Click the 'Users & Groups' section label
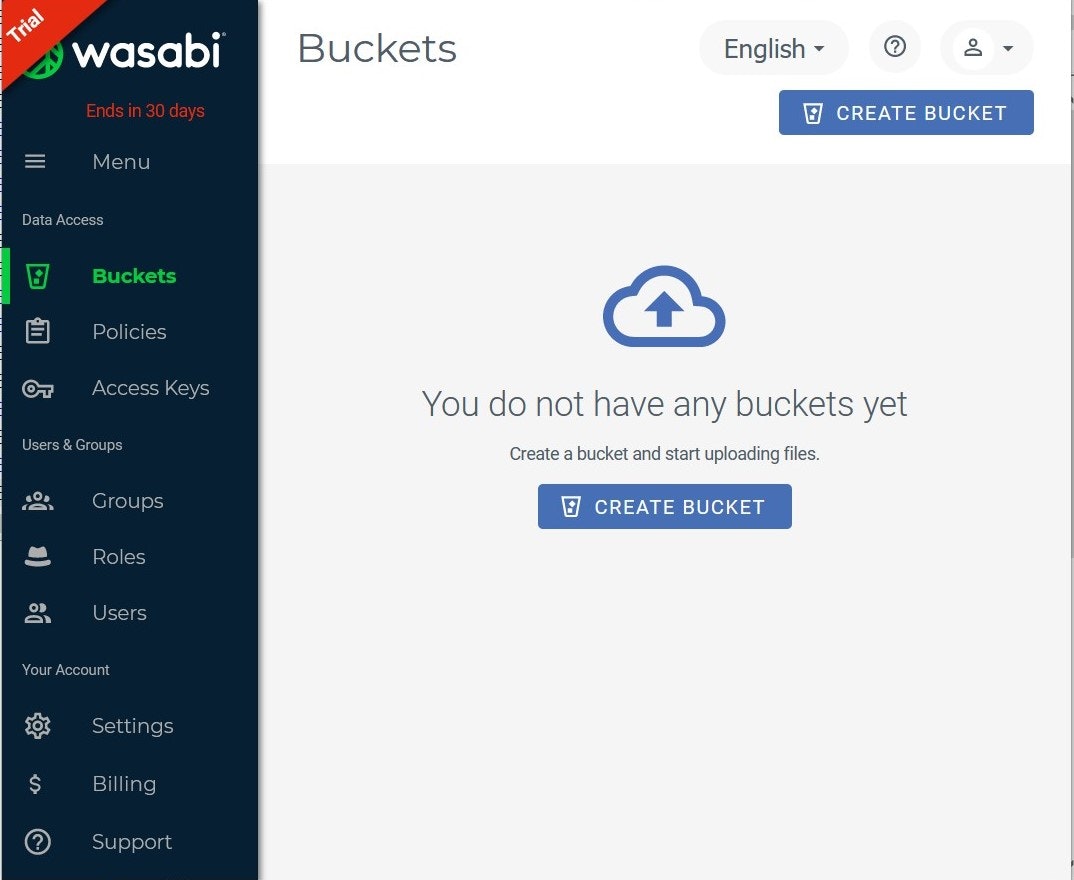This screenshot has height=880, width=1074. [72, 445]
